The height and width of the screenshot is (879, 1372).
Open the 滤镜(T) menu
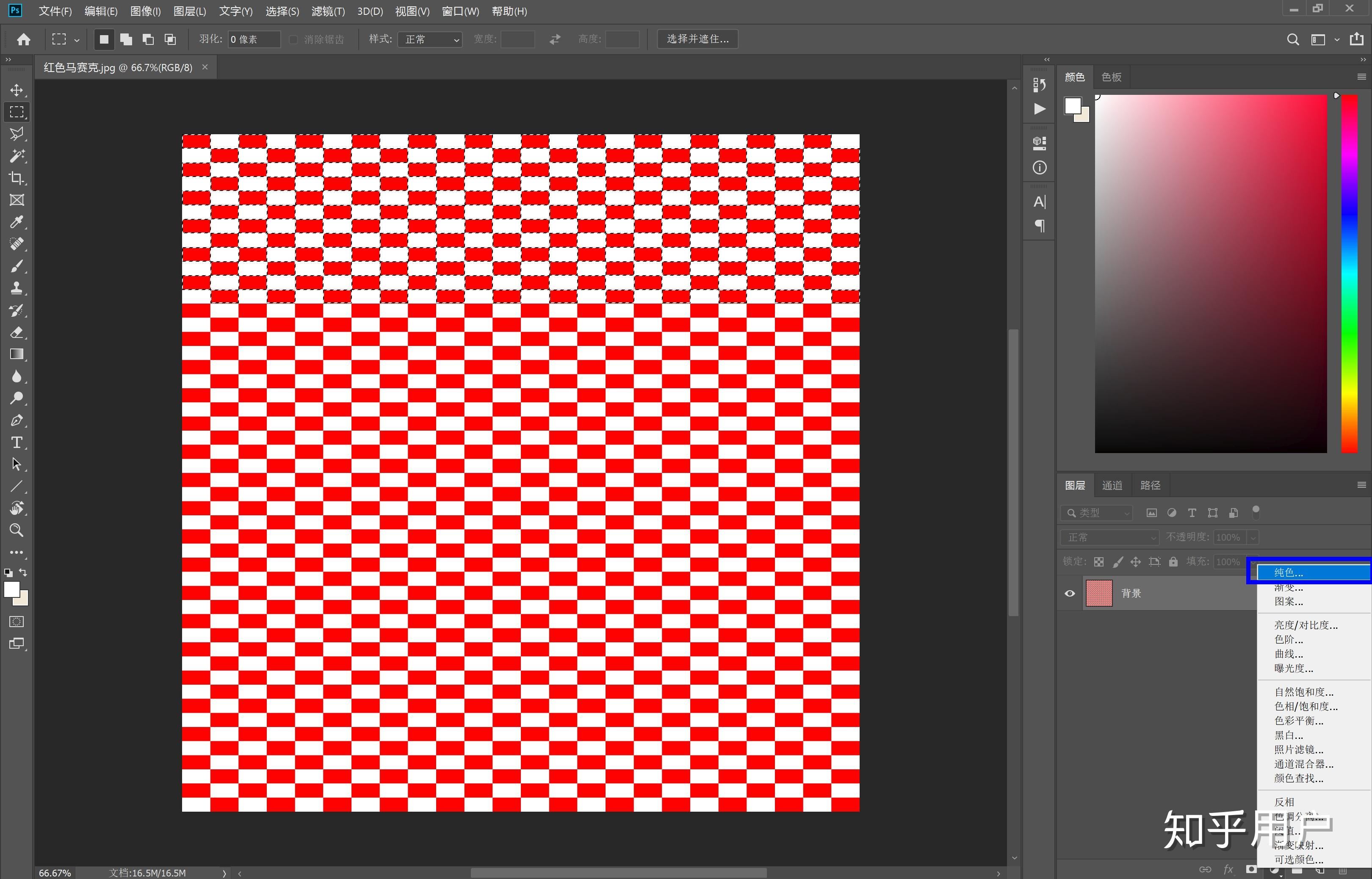coord(328,11)
